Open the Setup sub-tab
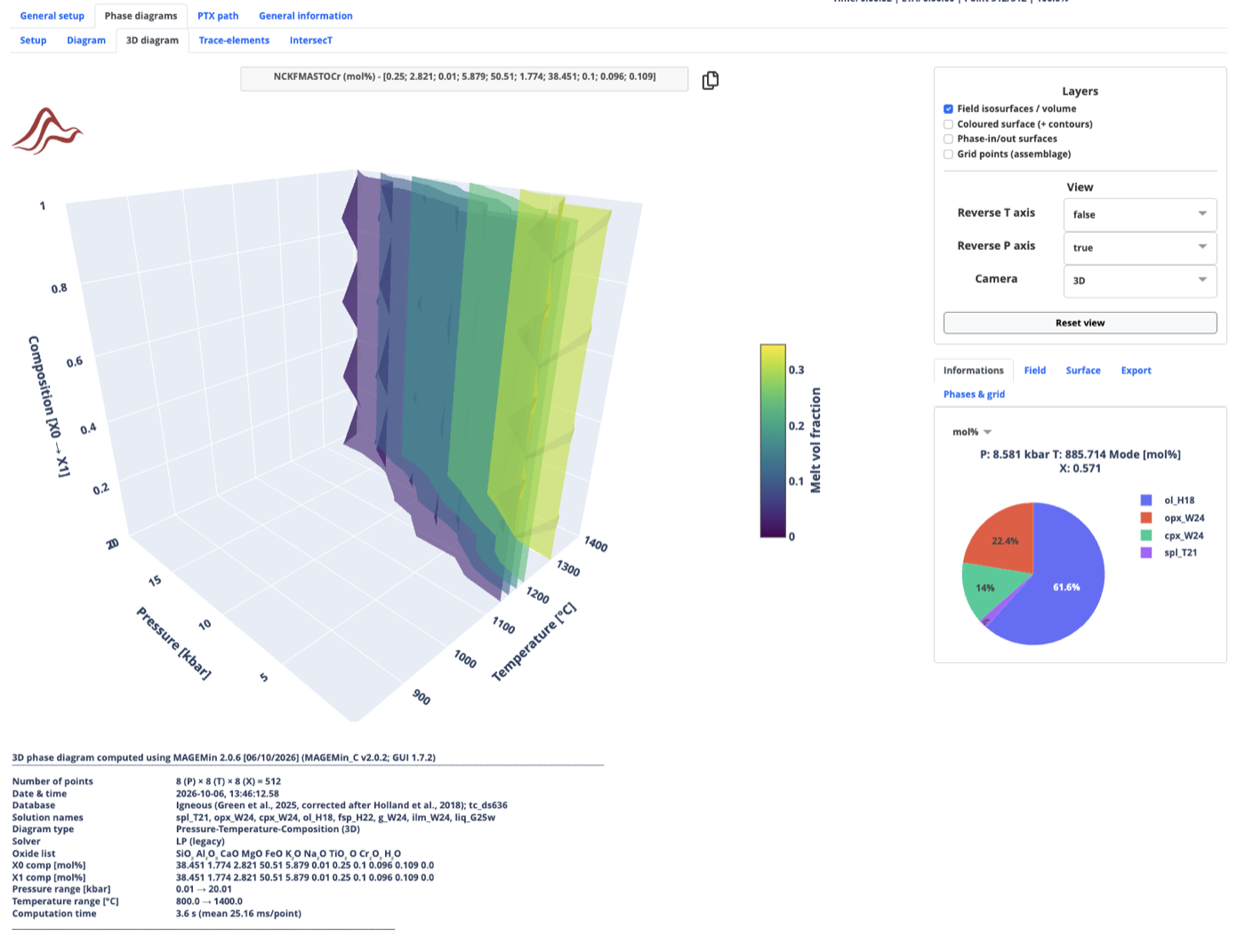1245x952 pixels. [x=33, y=40]
